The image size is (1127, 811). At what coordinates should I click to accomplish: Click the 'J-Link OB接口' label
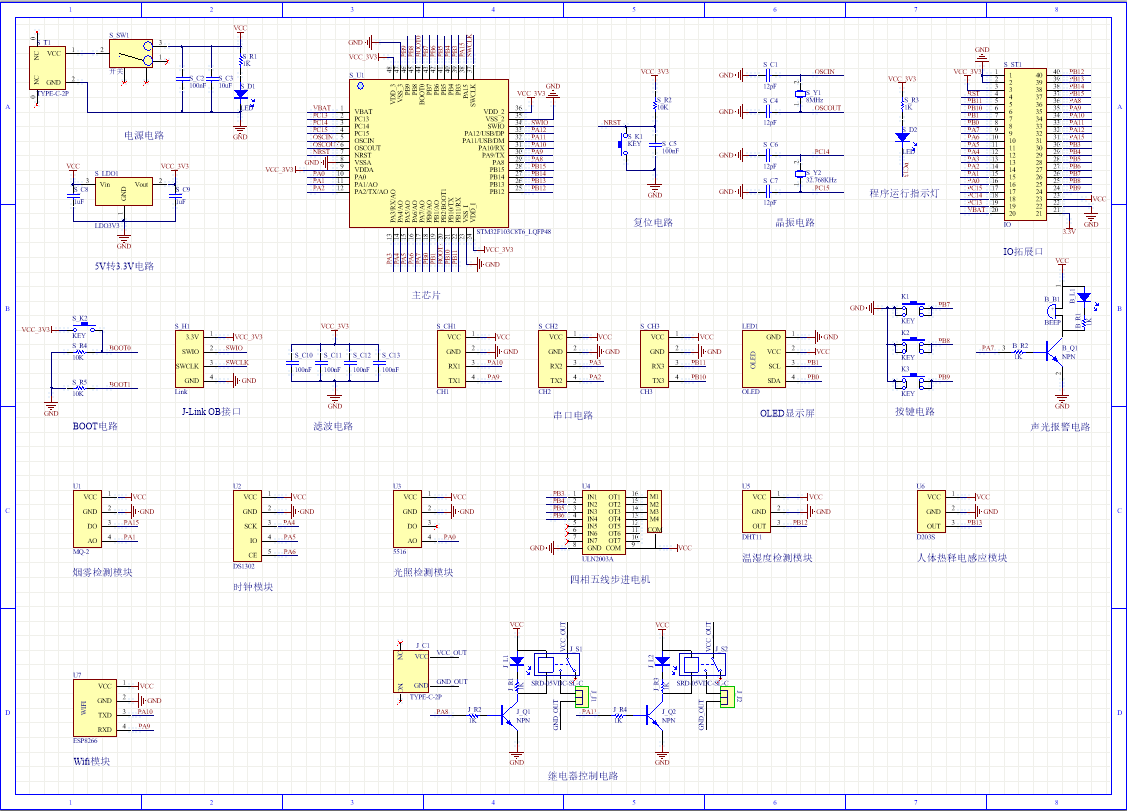coord(211,411)
